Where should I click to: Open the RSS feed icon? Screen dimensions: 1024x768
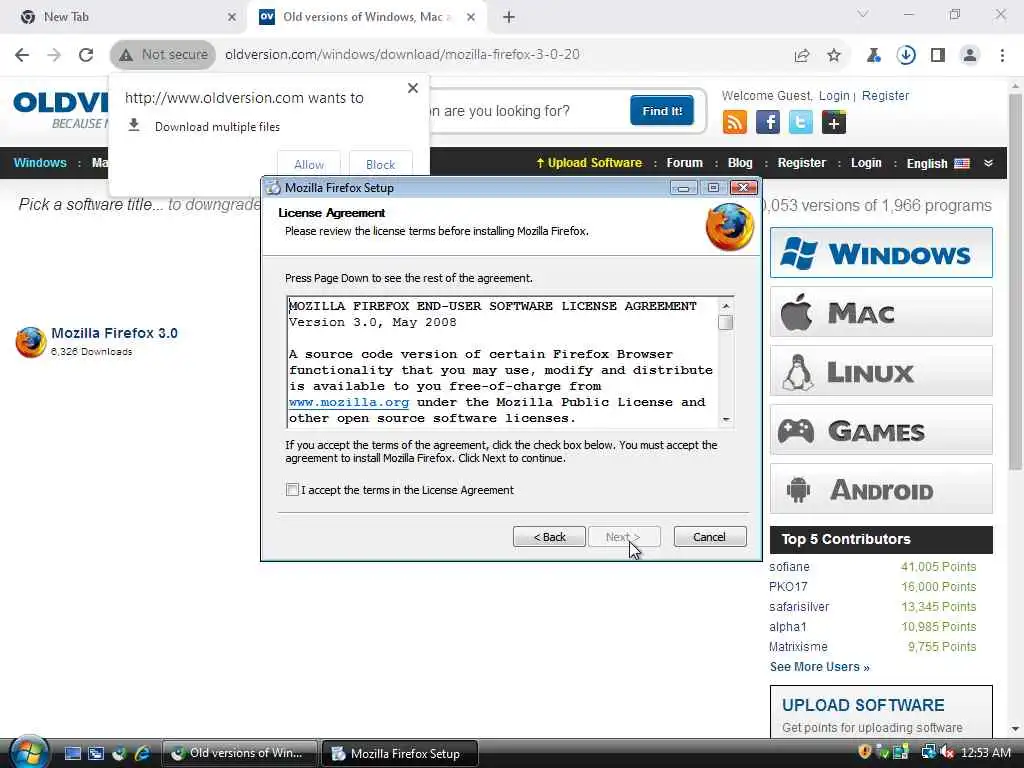[735, 122]
